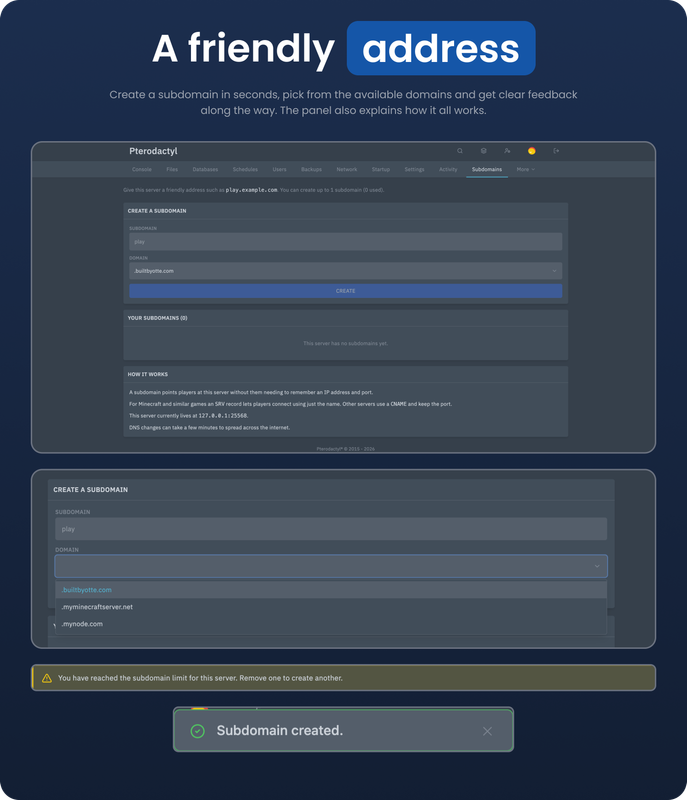Click the 'play.example.com' example address text
The image size is (687, 800).
click(251, 190)
